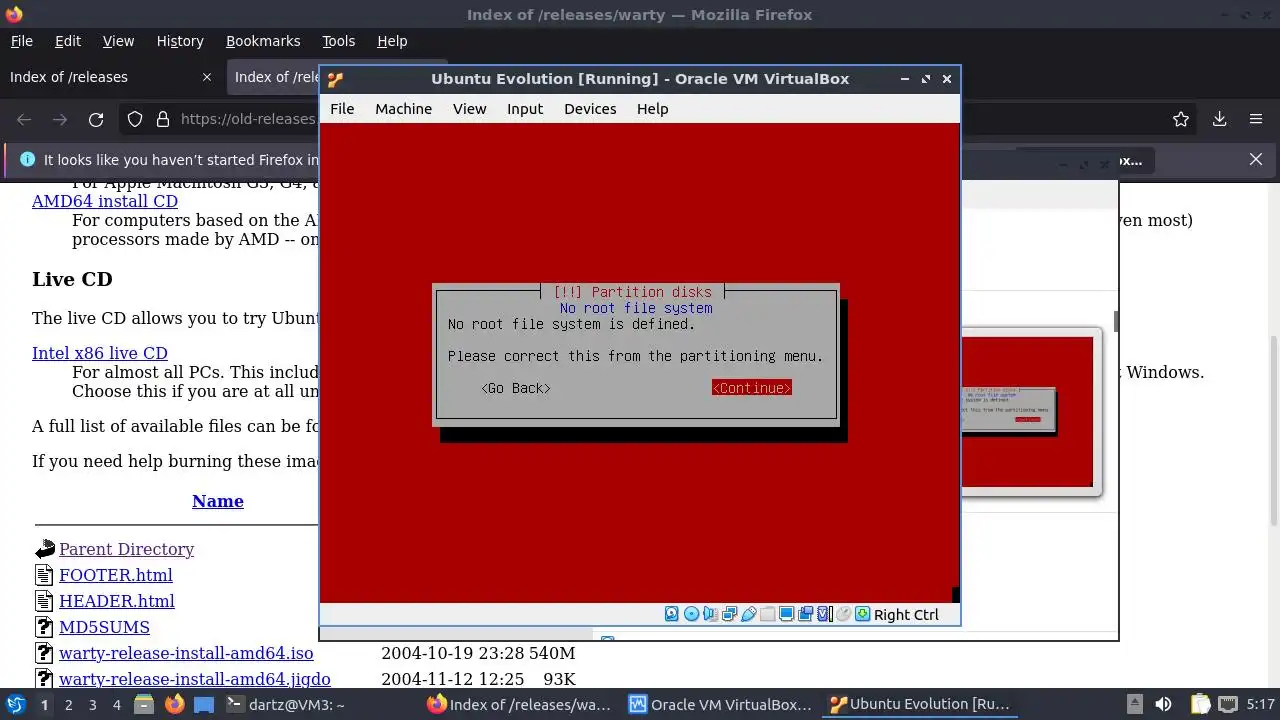Click the network adapters icon in VirtualBox status bar
The width and height of the screenshot is (1280, 720).
729,614
